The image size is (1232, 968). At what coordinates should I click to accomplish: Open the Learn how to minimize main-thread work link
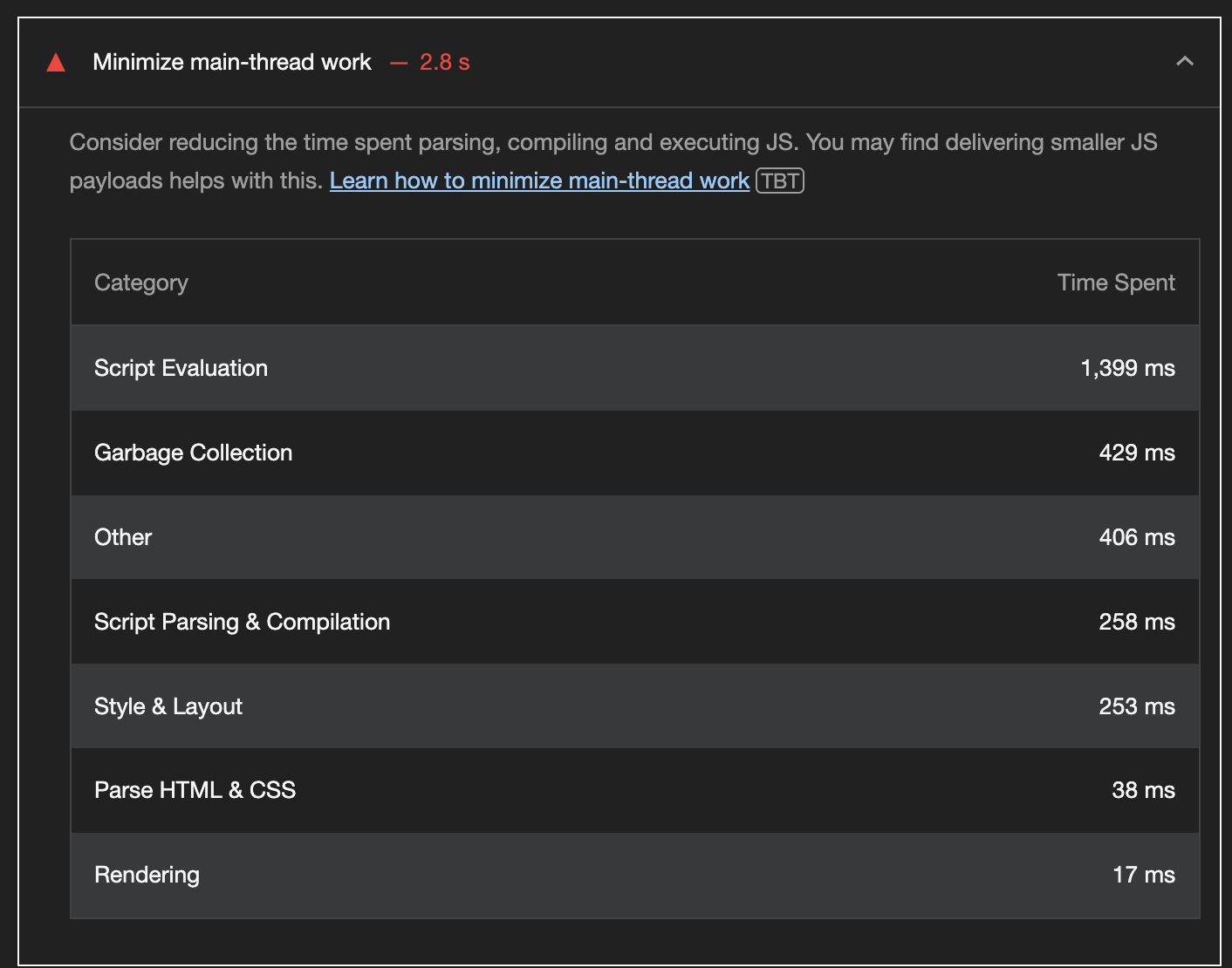pyautogui.click(x=539, y=181)
